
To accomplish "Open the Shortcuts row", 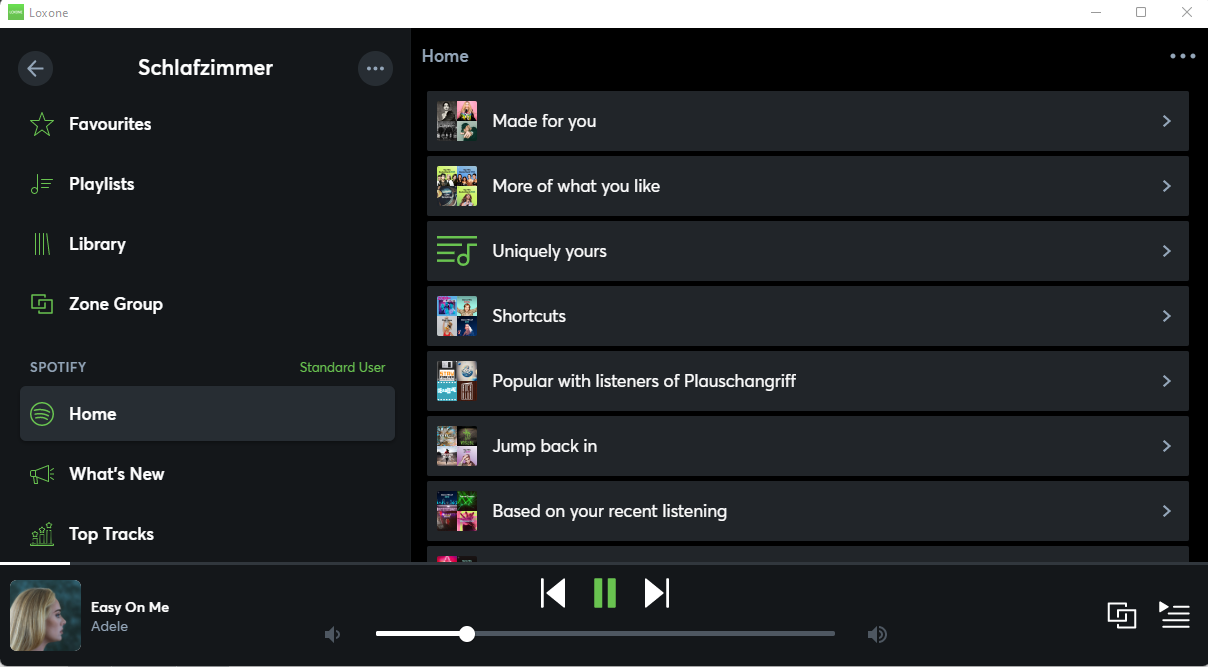I will pyautogui.click(x=808, y=316).
